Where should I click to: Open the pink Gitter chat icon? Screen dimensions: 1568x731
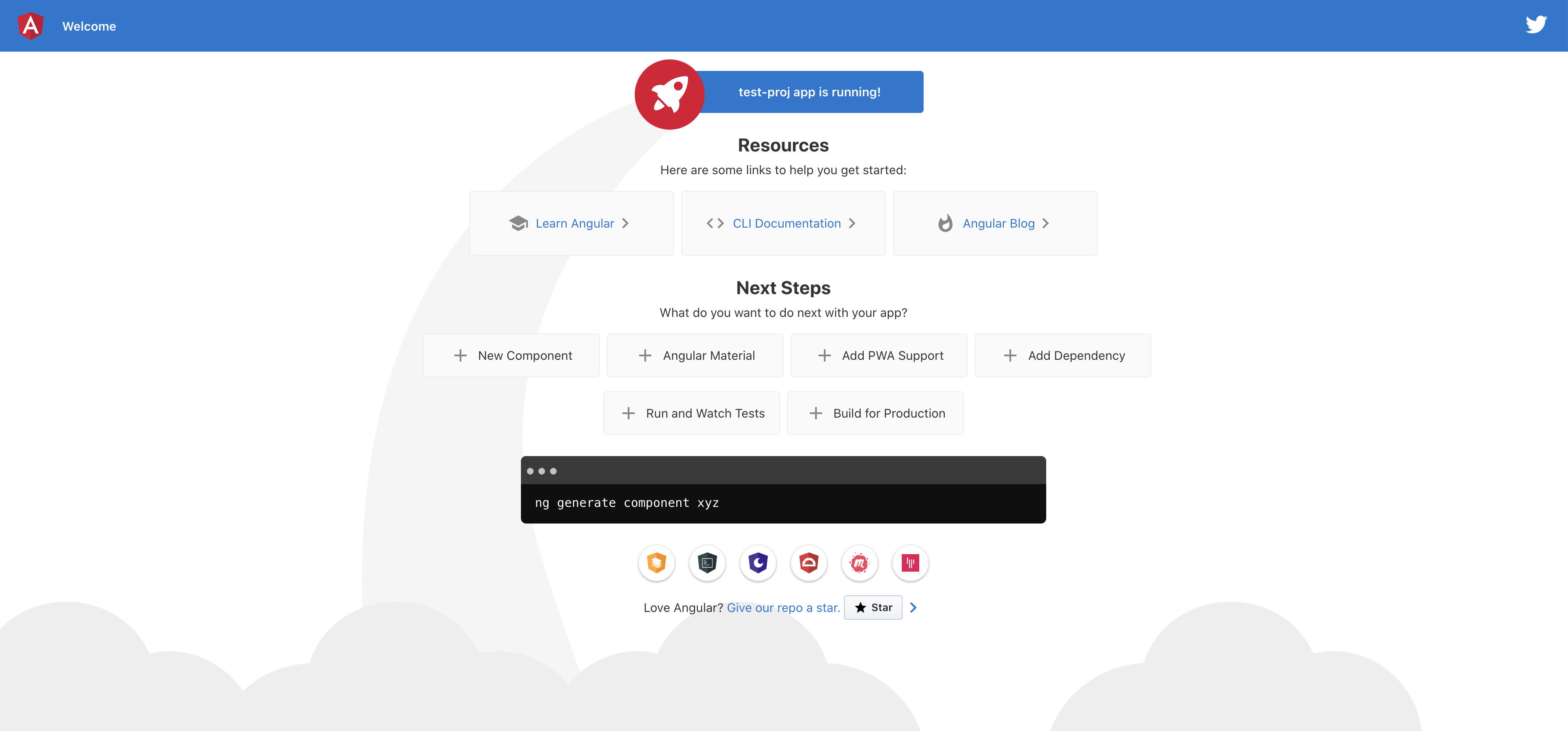(x=911, y=563)
